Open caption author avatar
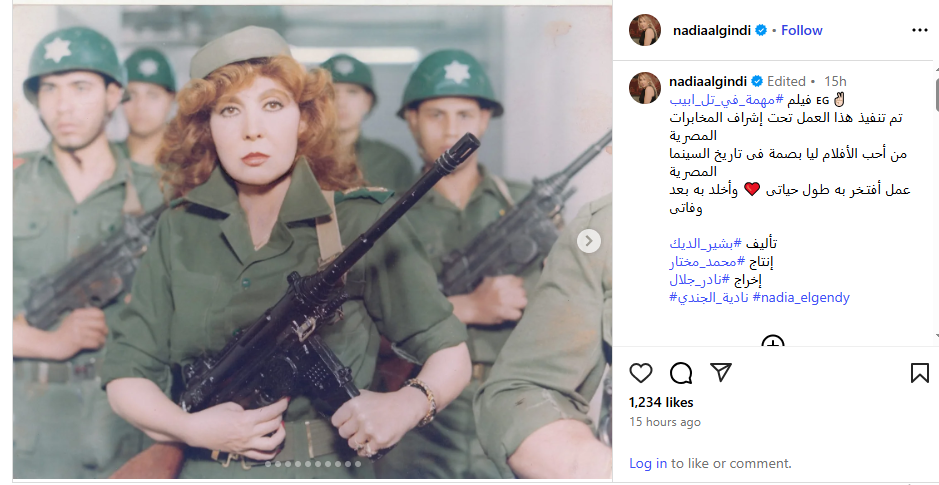This screenshot has width=939, height=485. [x=645, y=88]
